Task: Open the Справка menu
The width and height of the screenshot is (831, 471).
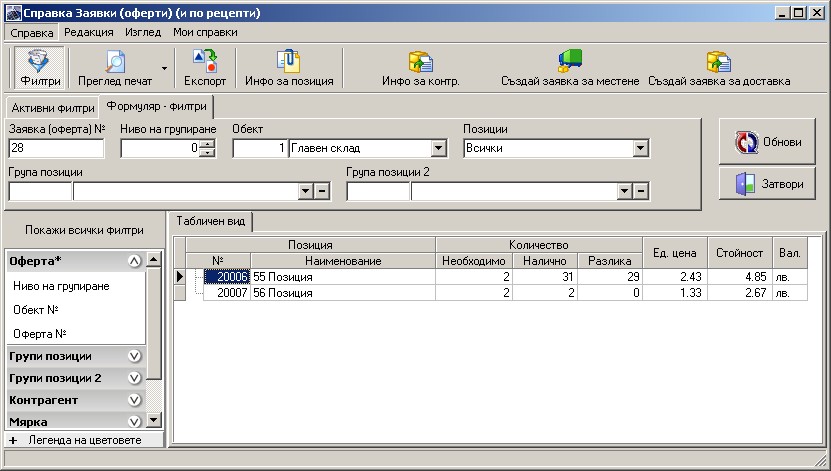Action: click(32, 33)
